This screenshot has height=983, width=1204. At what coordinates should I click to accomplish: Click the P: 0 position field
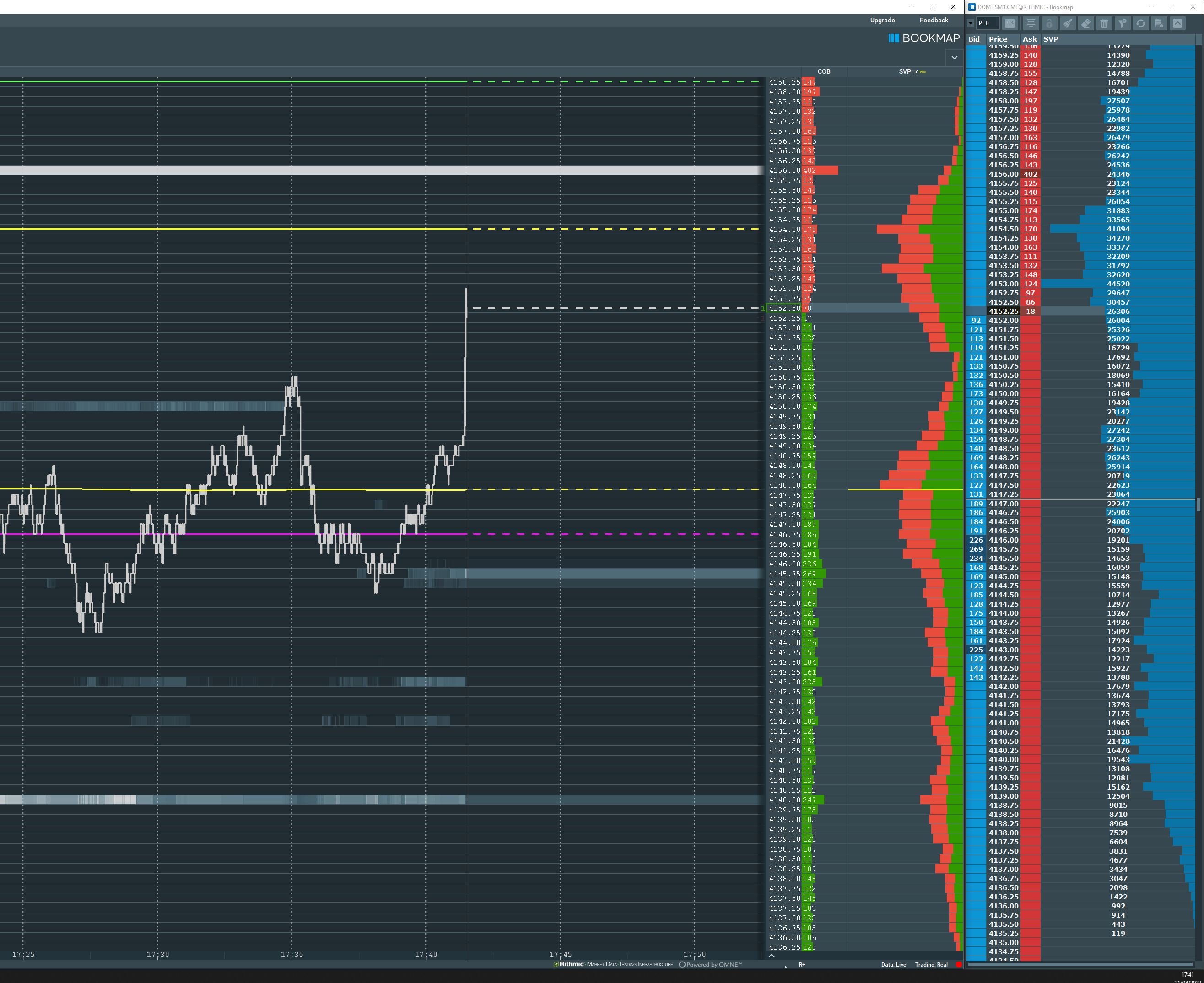[987, 23]
